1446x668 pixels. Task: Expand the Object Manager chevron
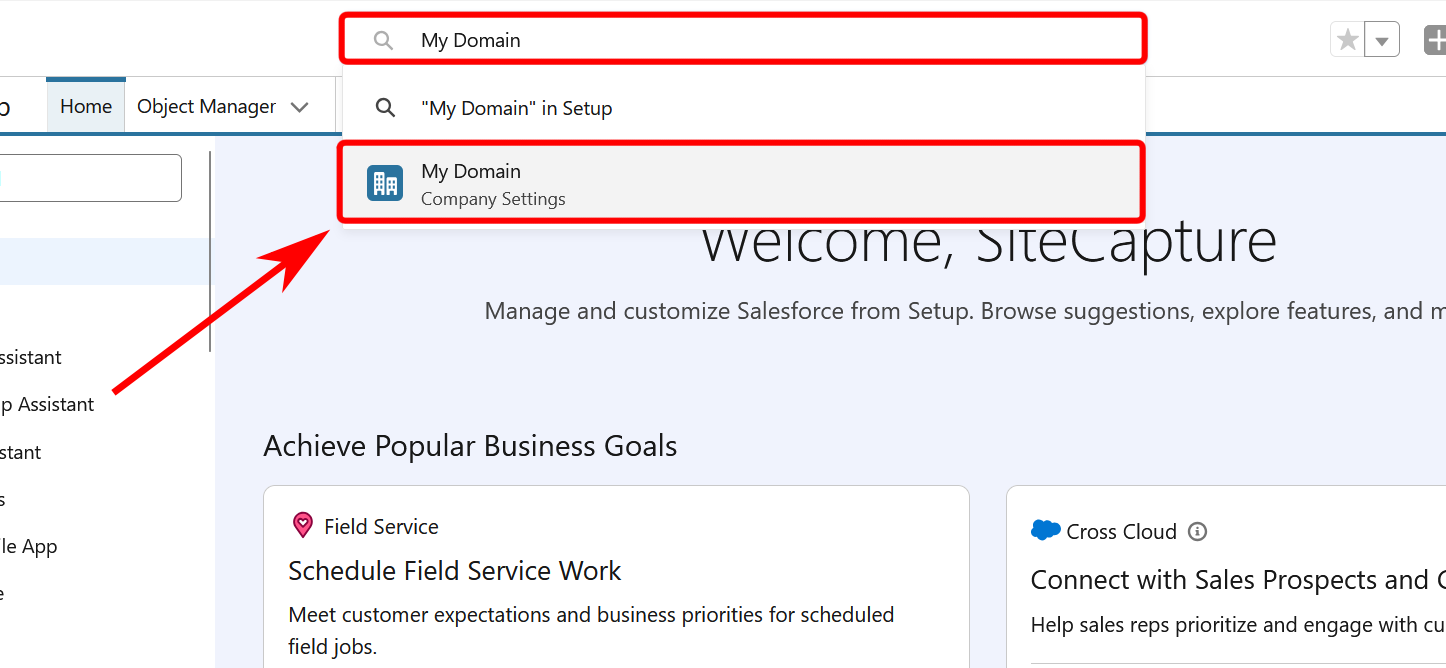point(299,106)
